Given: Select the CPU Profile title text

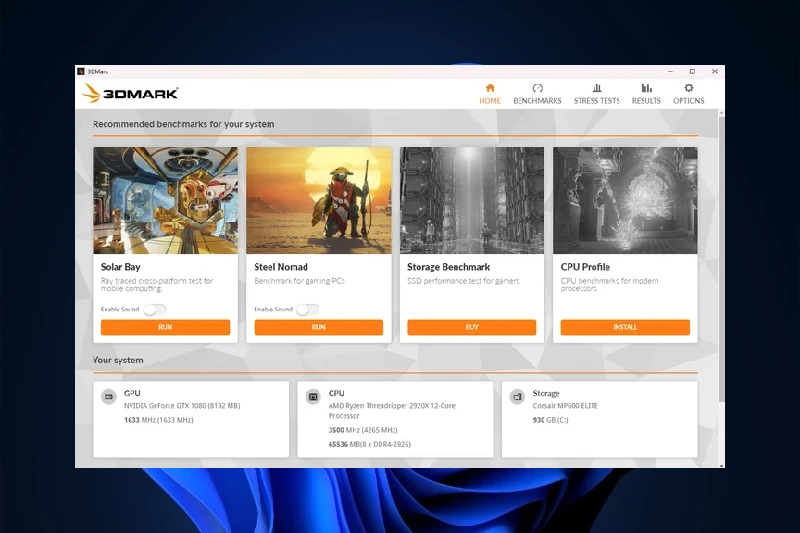Looking at the screenshot, I should pos(585,267).
